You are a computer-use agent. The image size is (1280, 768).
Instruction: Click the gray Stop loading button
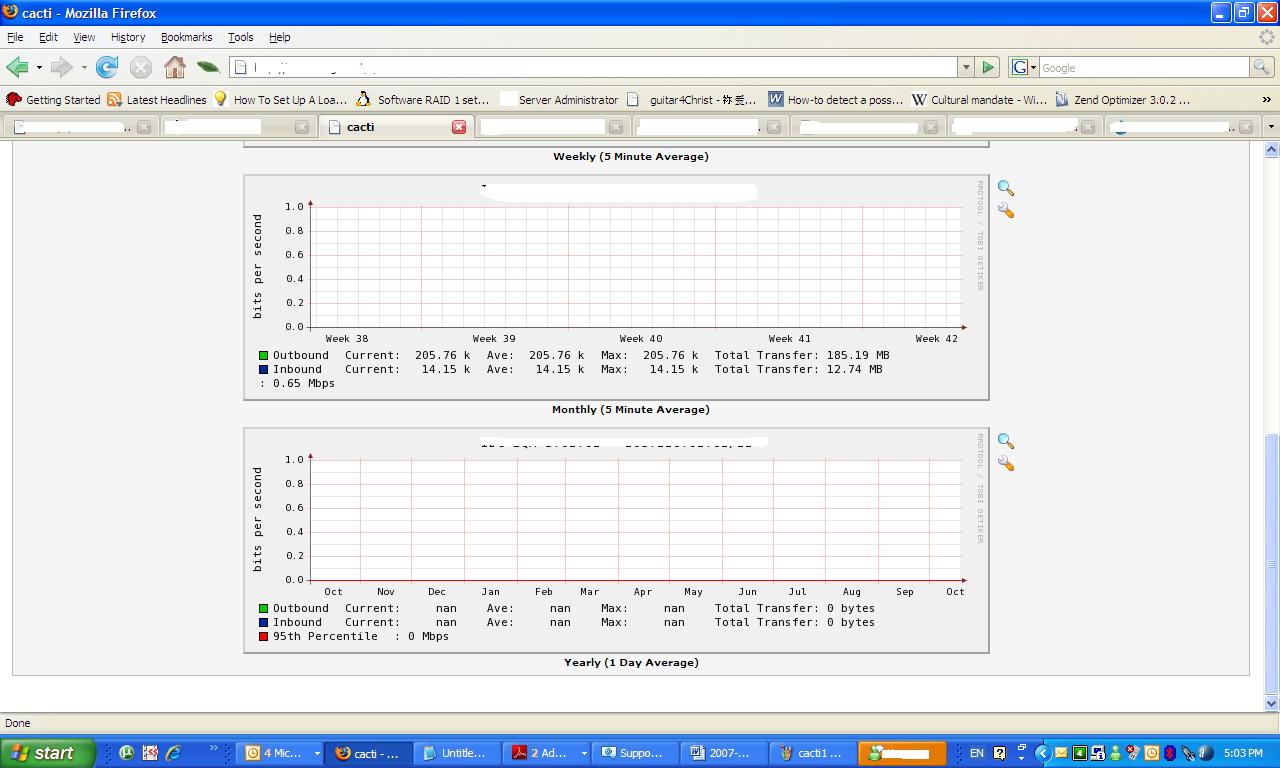click(x=141, y=67)
